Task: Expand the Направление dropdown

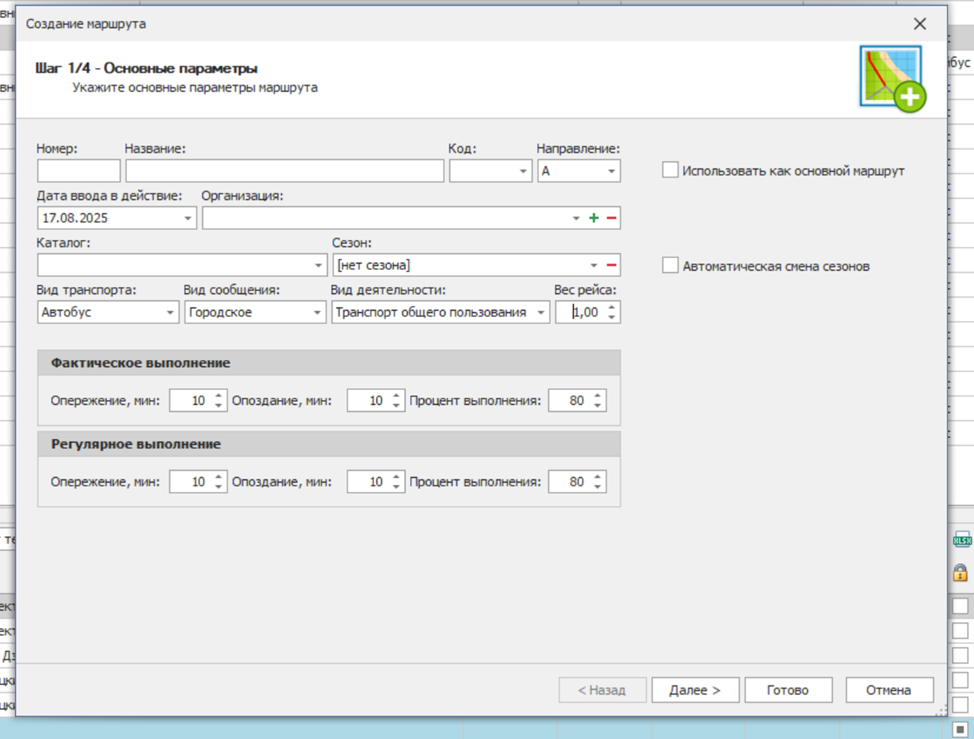Action: pos(611,171)
